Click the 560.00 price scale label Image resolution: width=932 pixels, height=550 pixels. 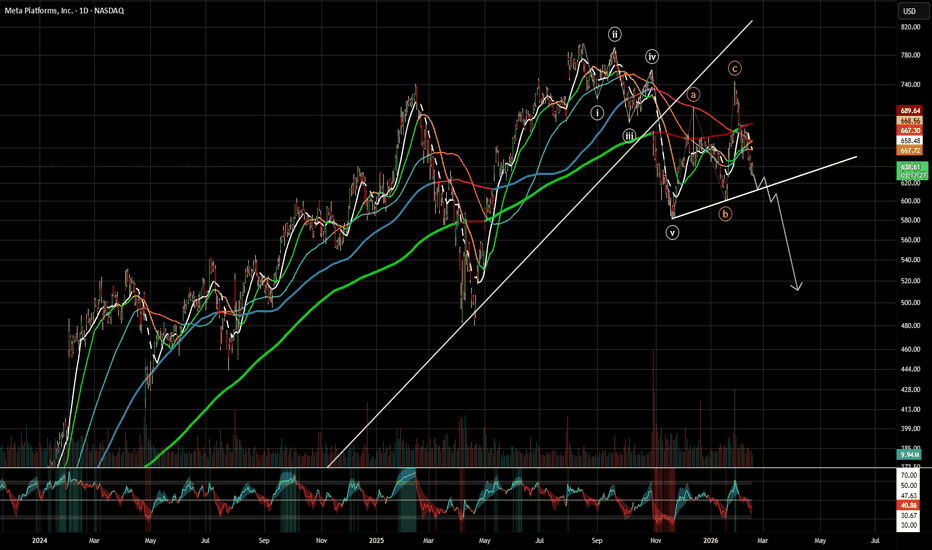coord(910,240)
